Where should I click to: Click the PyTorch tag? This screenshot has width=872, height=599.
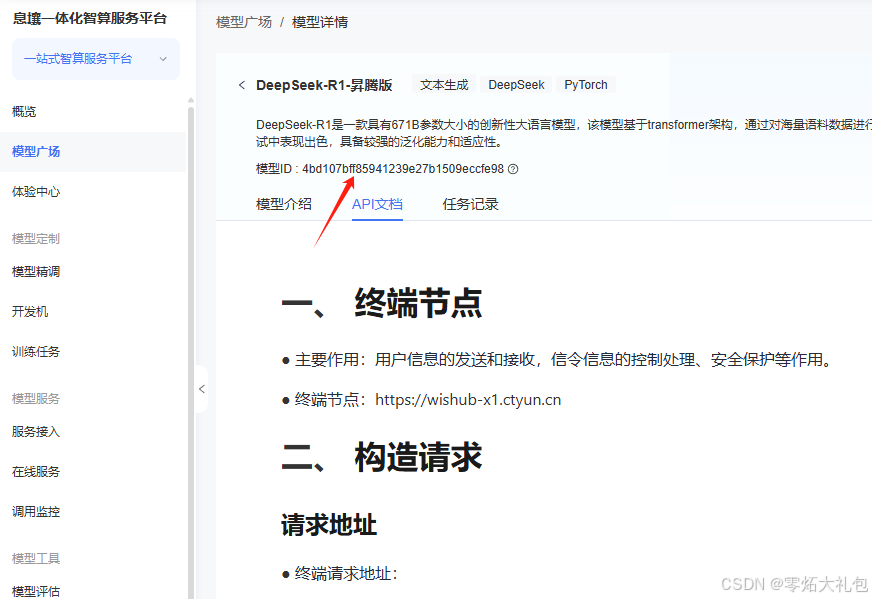[586, 85]
